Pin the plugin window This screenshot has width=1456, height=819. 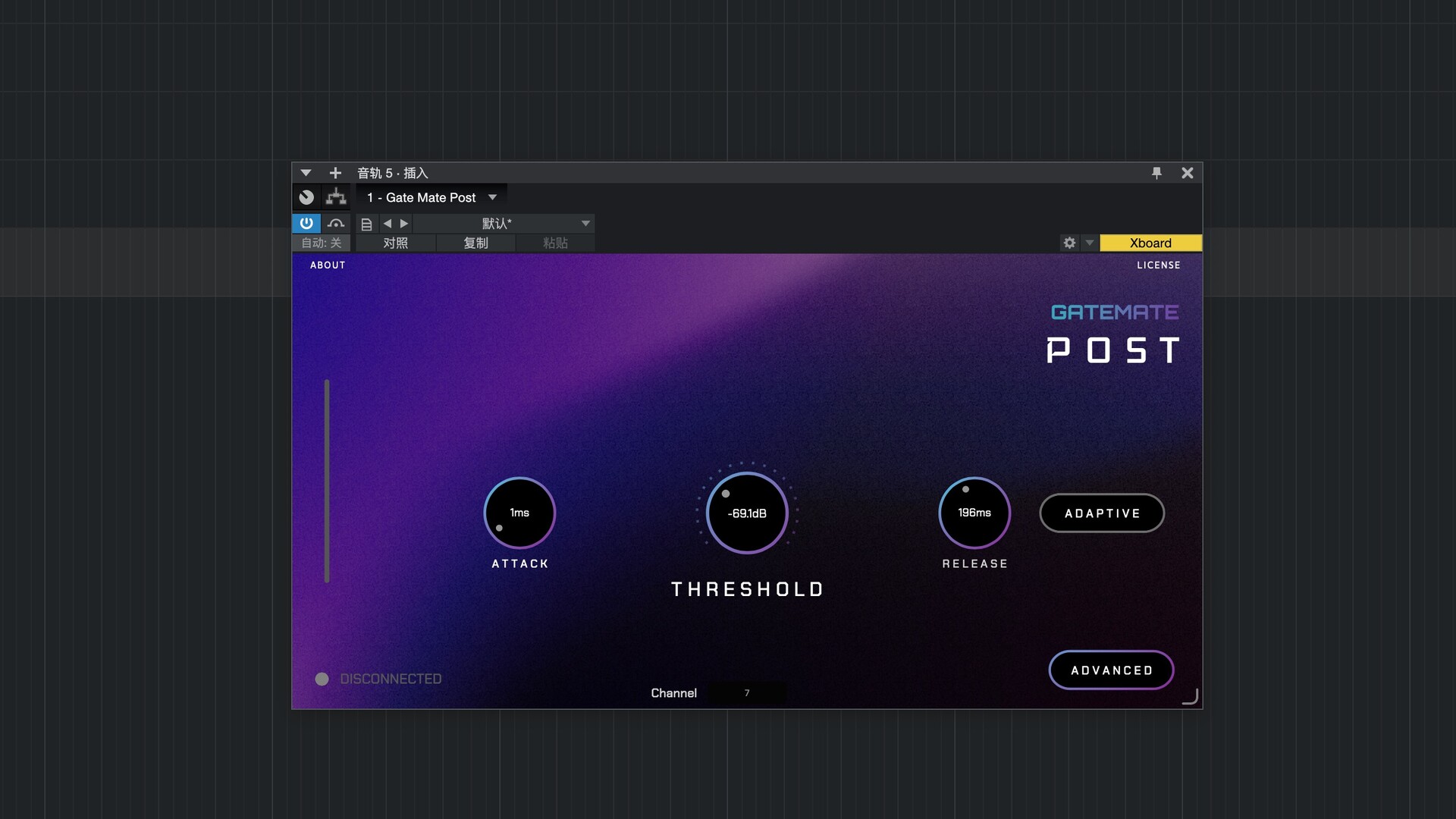(x=1156, y=173)
